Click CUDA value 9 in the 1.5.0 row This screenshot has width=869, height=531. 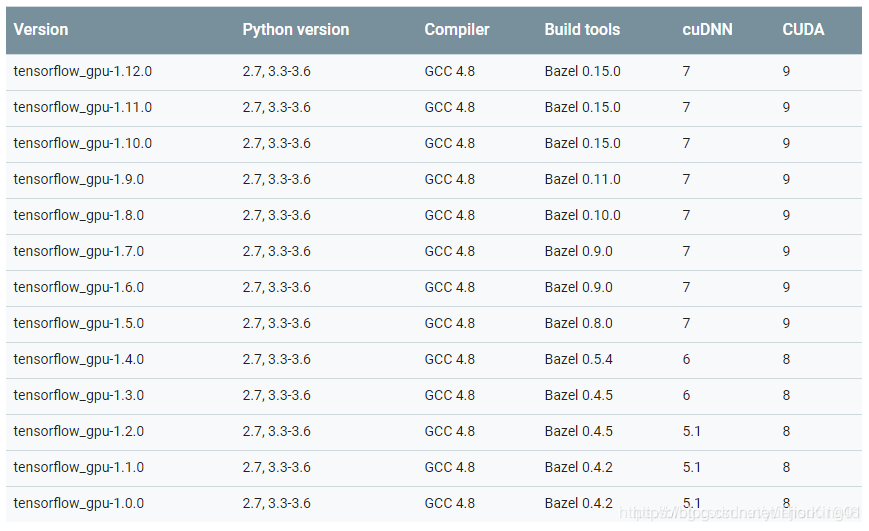pyautogui.click(x=786, y=324)
